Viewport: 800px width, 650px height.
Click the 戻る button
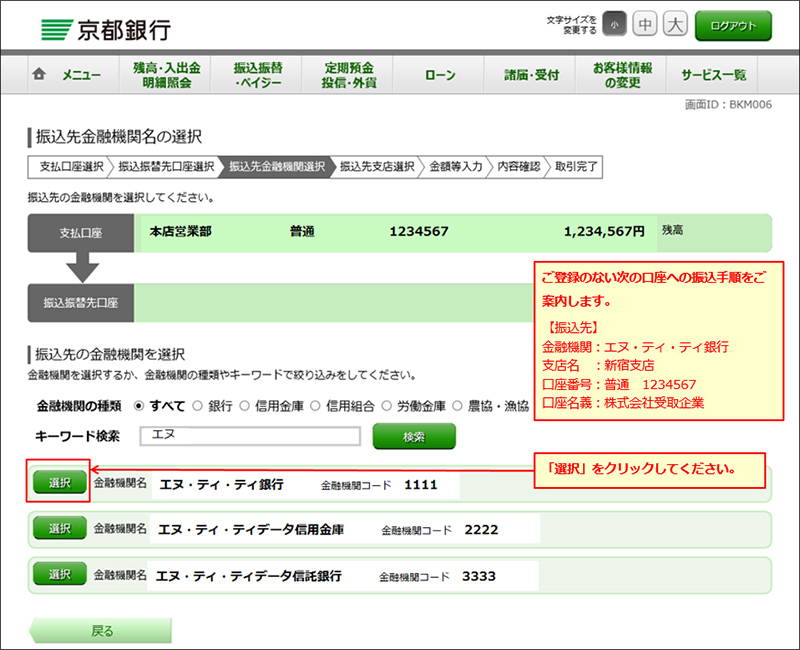[101, 631]
